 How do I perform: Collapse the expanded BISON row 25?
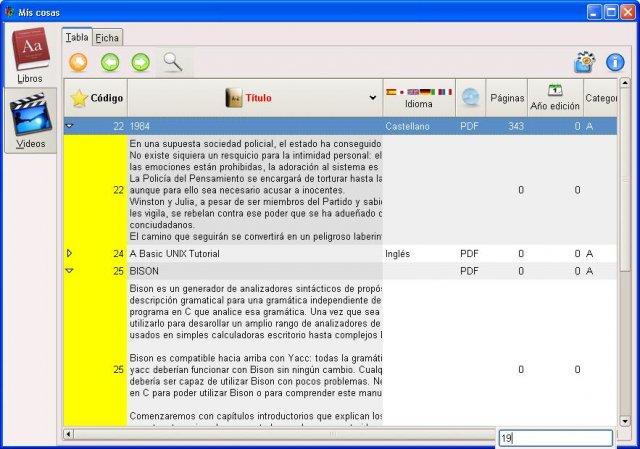70,271
